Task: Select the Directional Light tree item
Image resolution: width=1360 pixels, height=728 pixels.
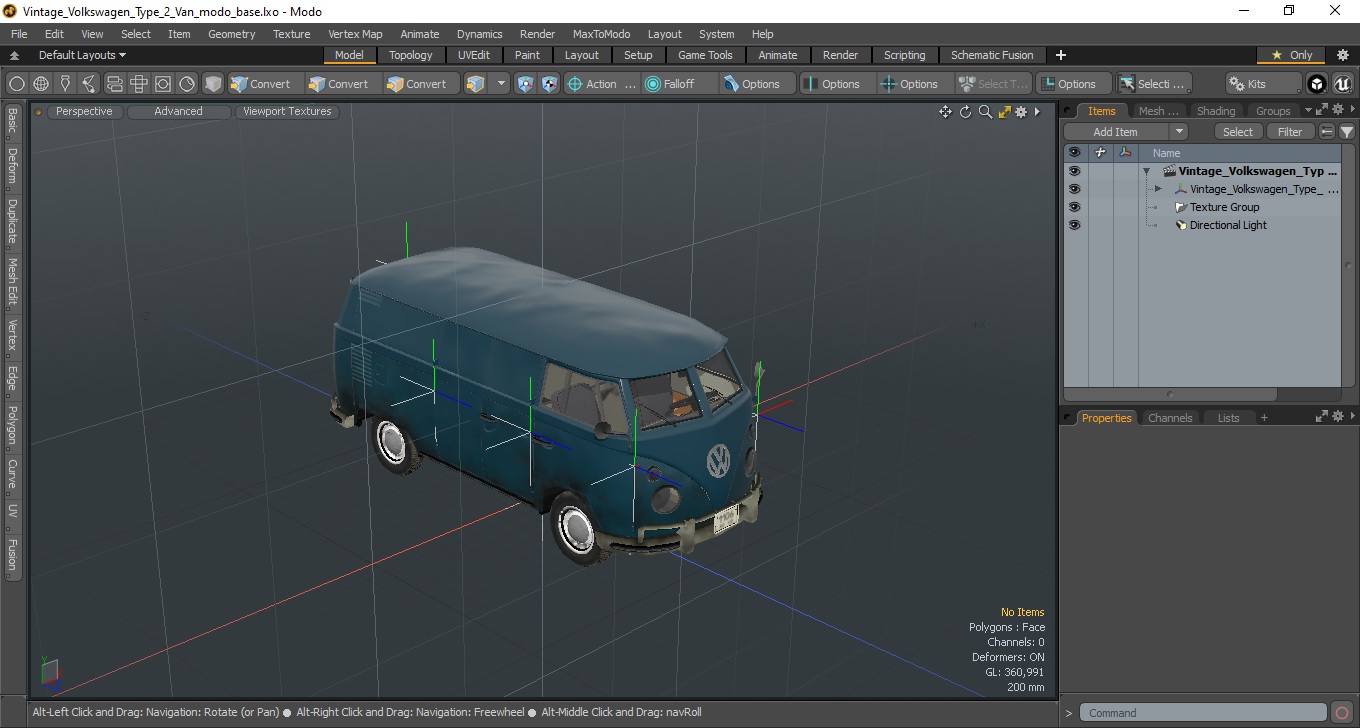Action: point(1228,225)
